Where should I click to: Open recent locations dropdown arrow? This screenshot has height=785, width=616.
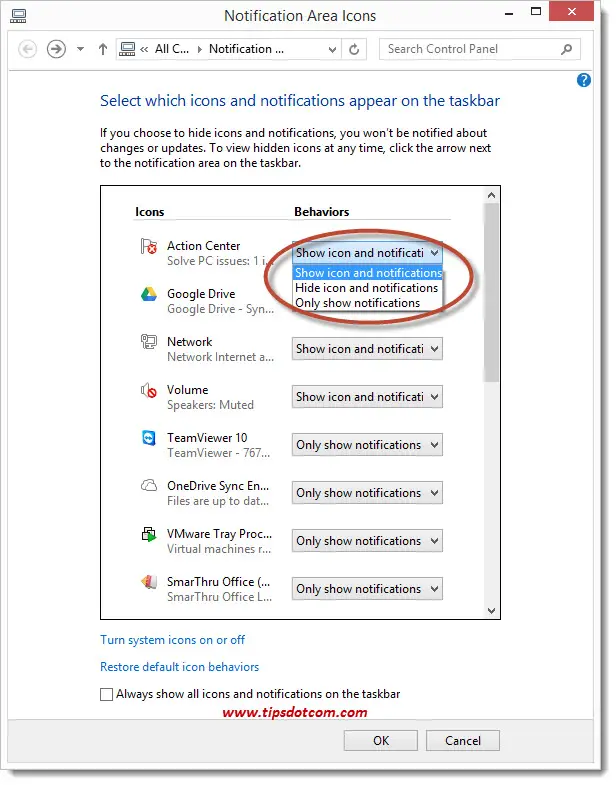point(80,49)
